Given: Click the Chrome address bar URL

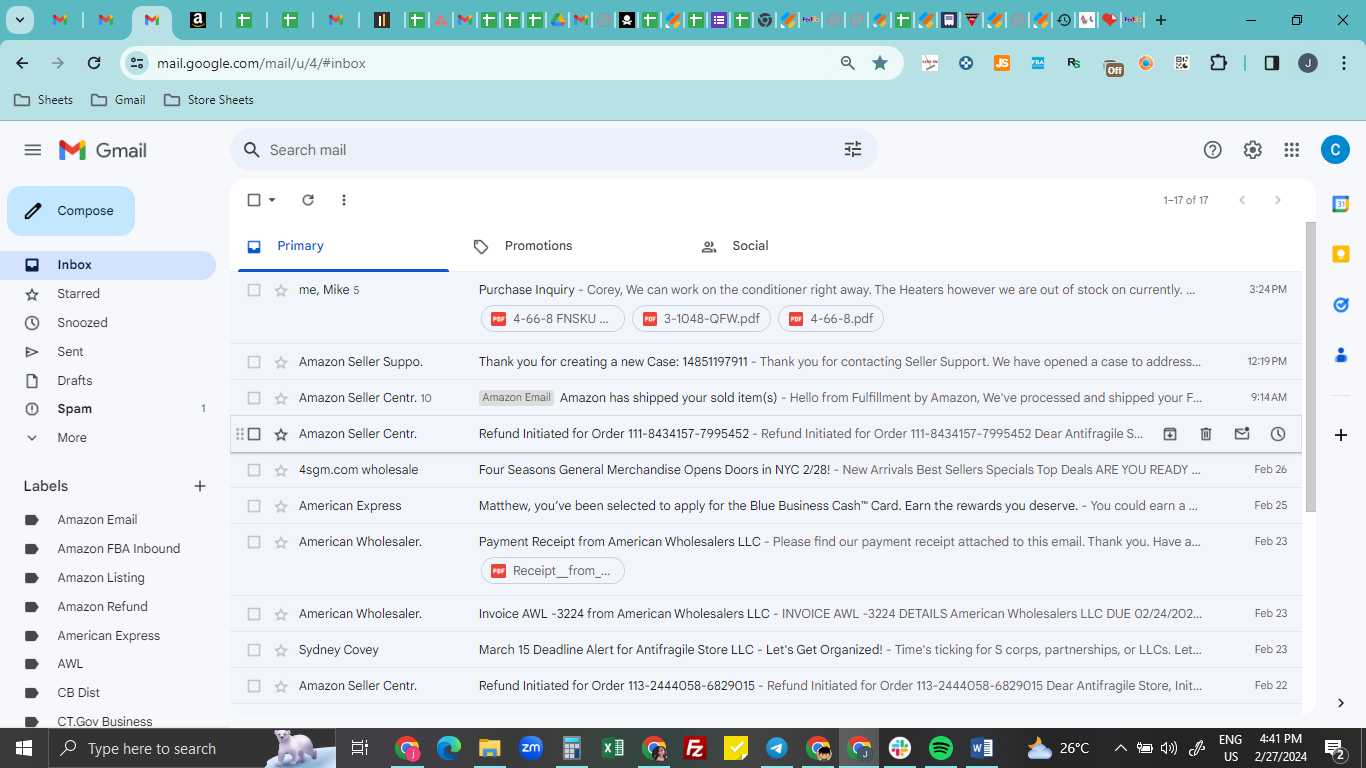Looking at the screenshot, I should (x=261, y=63).
